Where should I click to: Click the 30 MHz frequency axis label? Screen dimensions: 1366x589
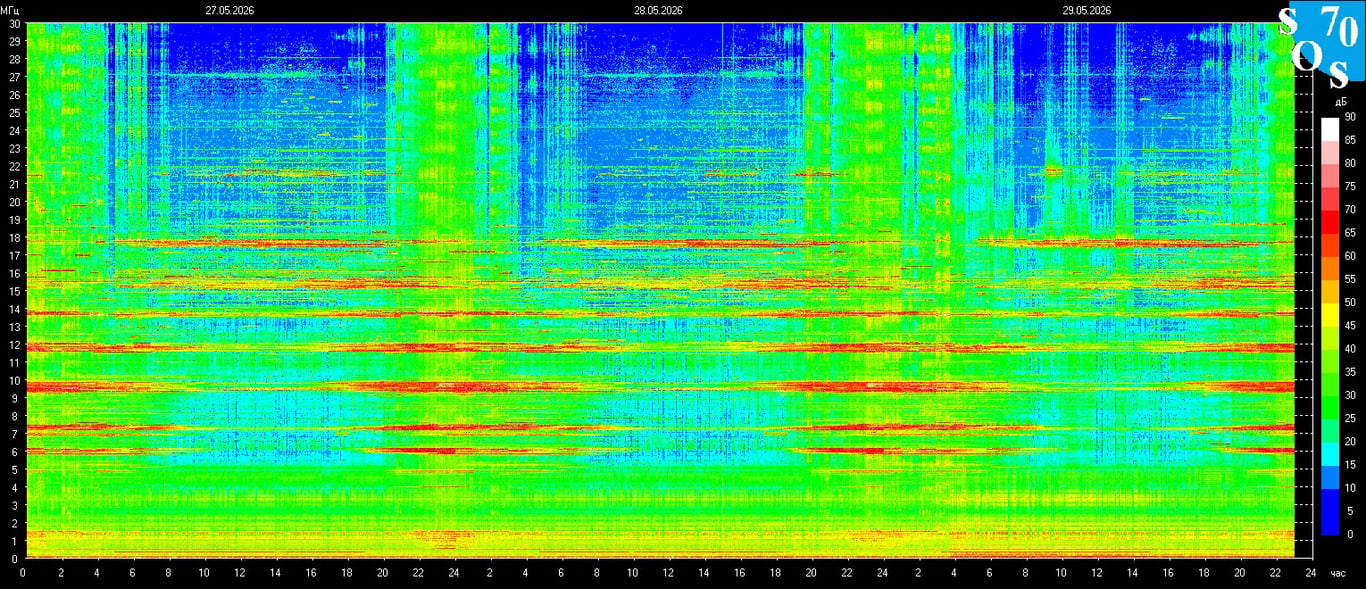pyautogui.click(x=13, y=23)
